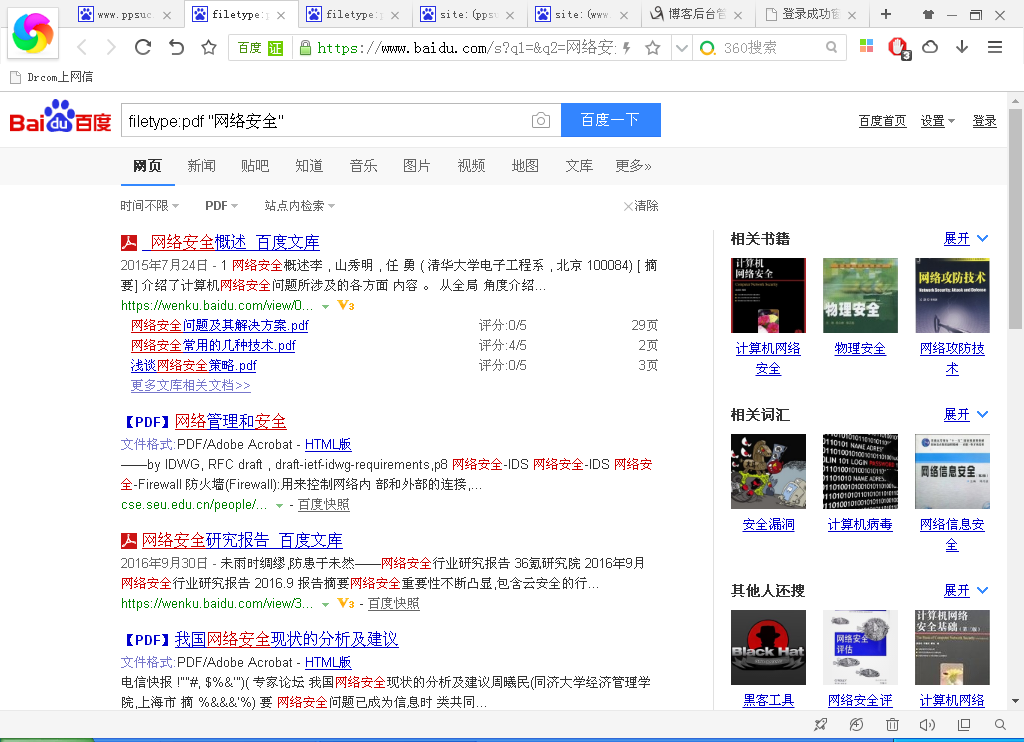The height and width of the screenshot is (742, 1024).
Task: Open the 站点内检索 filter dropdown
Action: click(300, 206)
